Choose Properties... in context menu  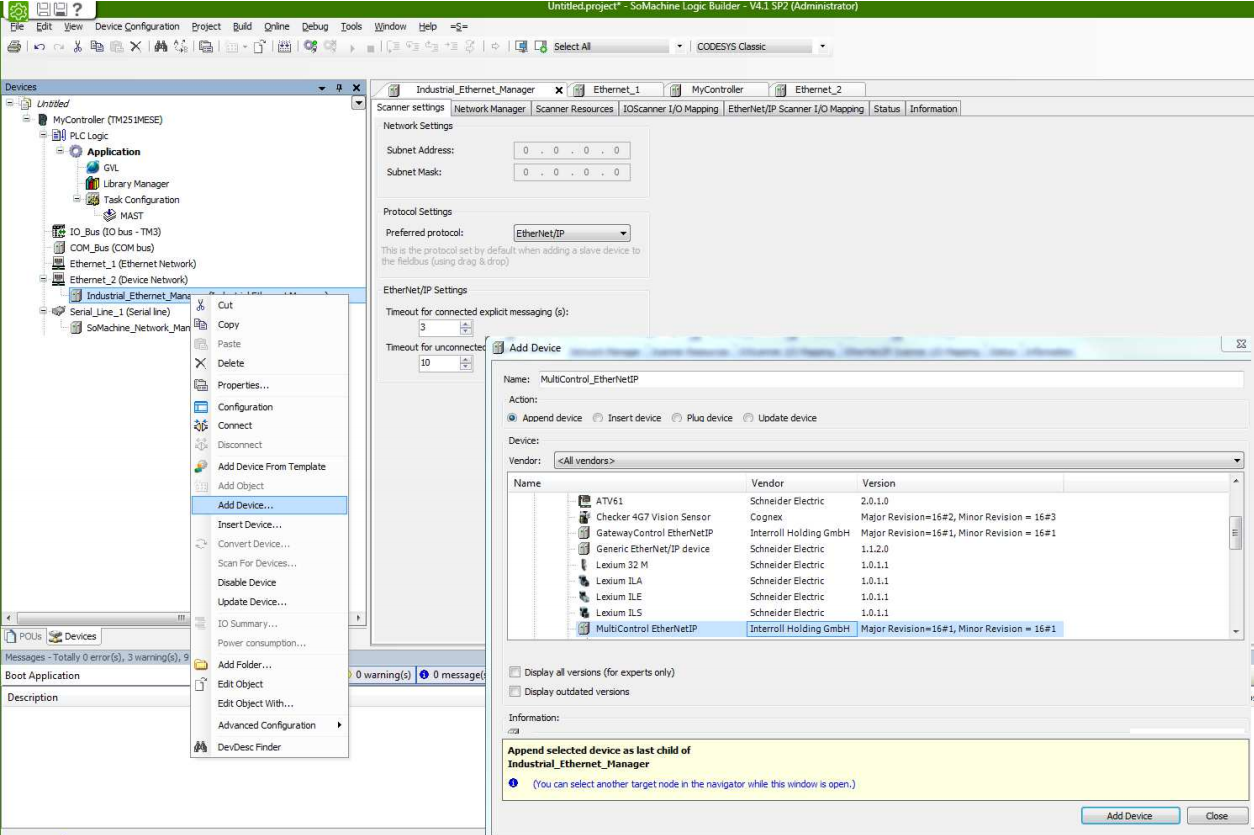269,386
